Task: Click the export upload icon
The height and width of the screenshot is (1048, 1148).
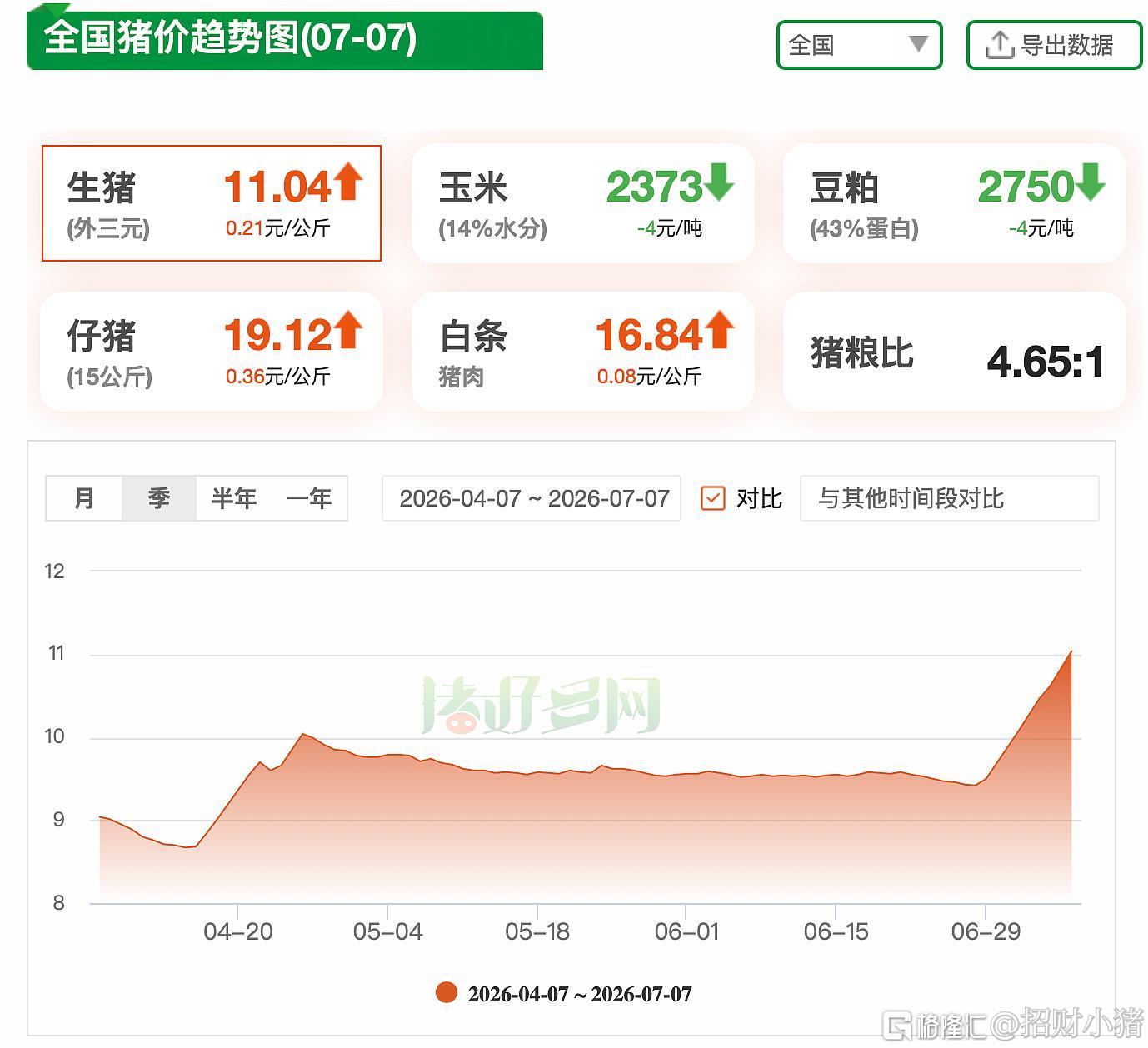Action: pos(999,45)
